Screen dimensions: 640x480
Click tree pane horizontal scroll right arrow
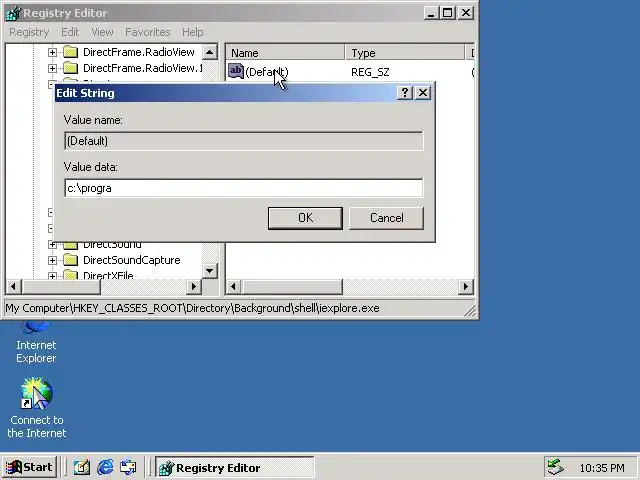tap(194, 287)
